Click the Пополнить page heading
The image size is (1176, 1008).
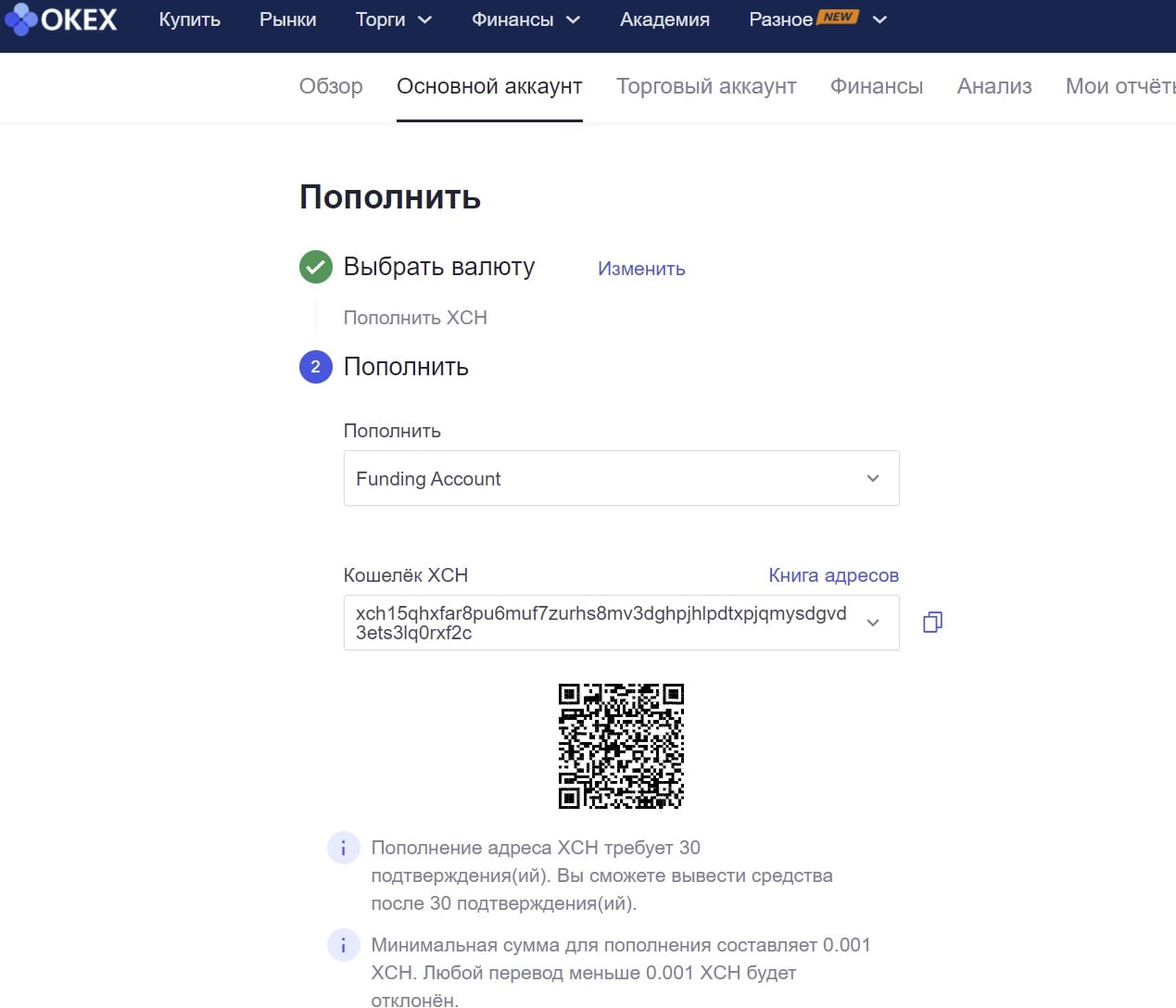pos(390,197)
